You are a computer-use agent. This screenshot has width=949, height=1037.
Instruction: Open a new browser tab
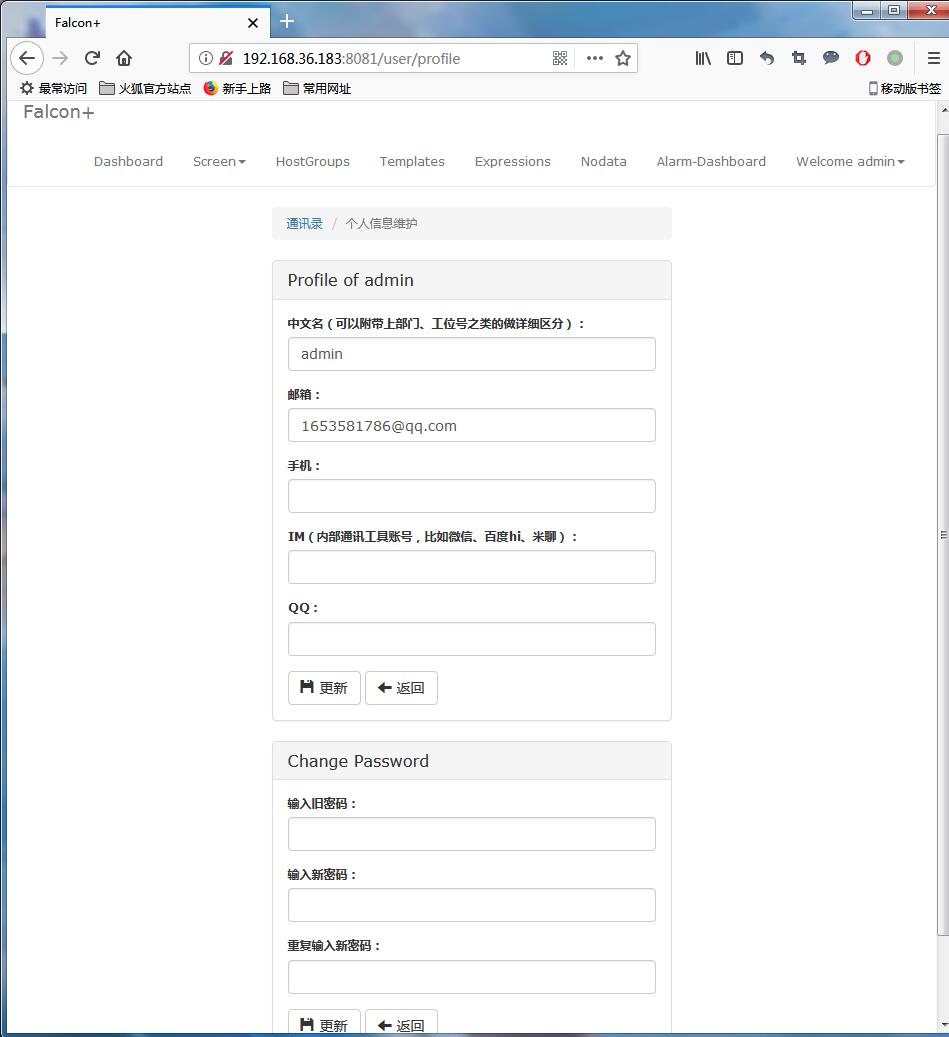(287, 21)
